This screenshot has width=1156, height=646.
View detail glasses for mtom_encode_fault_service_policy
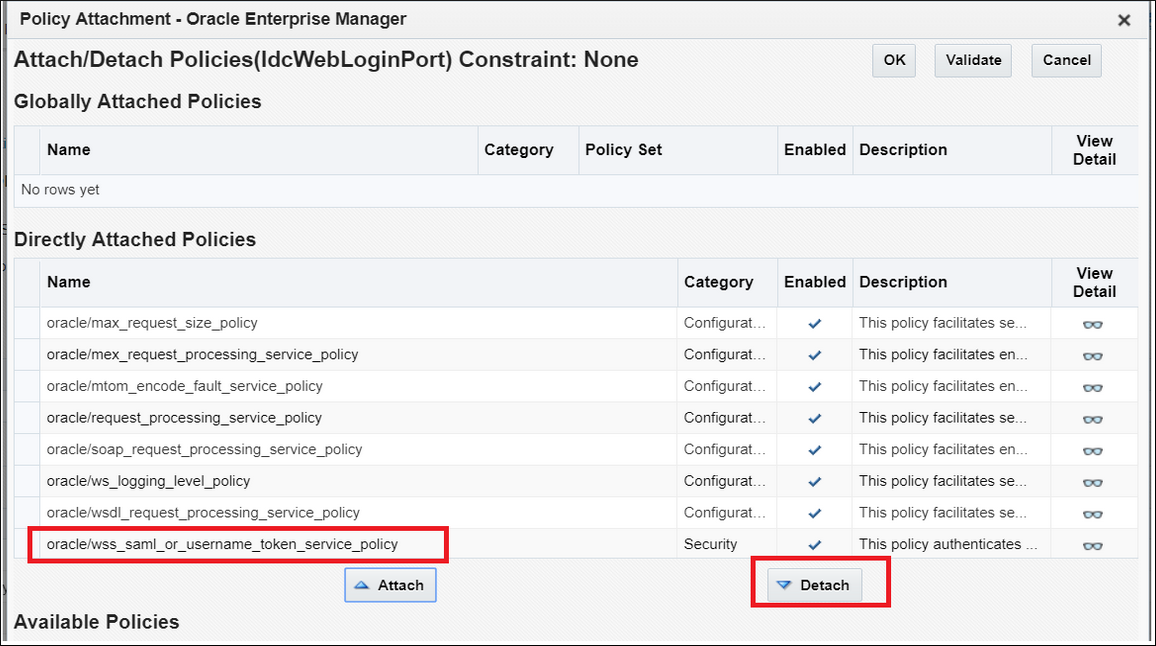(x=1093, y=388)
